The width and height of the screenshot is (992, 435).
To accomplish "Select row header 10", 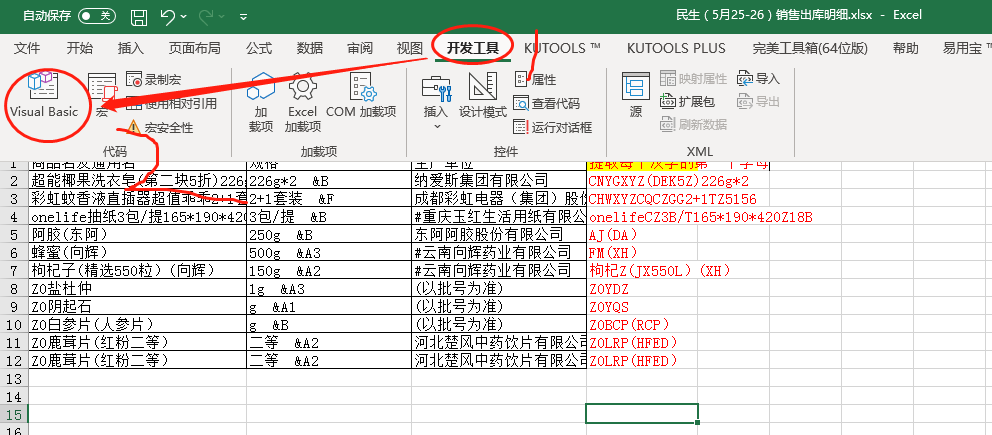I will coord(13,324).
